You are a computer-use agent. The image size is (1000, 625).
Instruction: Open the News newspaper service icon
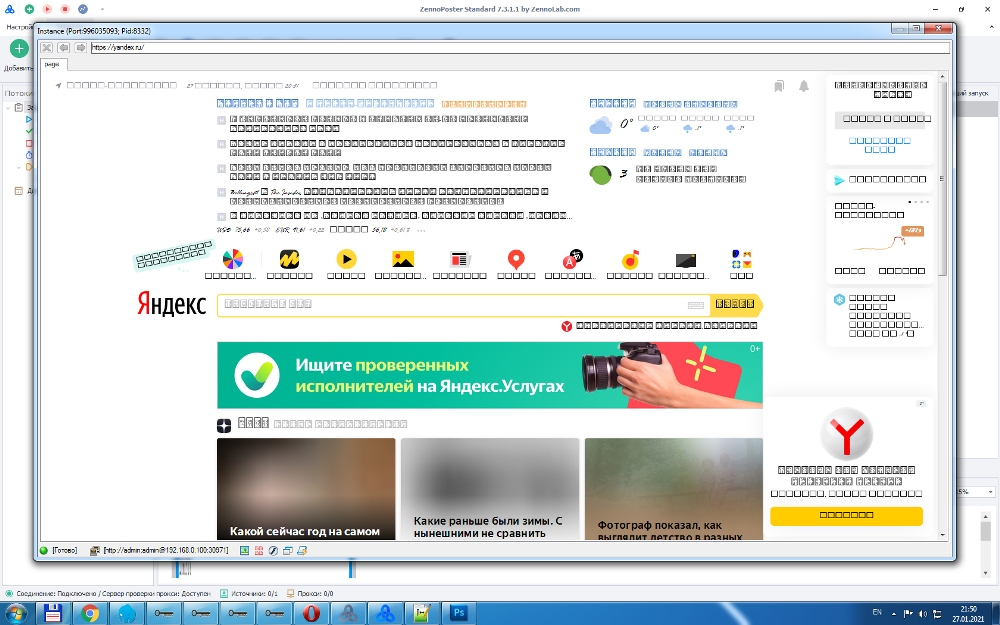pyautogui.click(x=460, y=259)
